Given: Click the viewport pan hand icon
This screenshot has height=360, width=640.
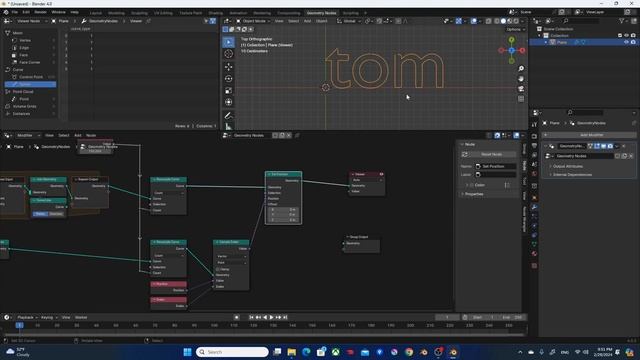Looking at the screenshot, I should pos(521,79).
